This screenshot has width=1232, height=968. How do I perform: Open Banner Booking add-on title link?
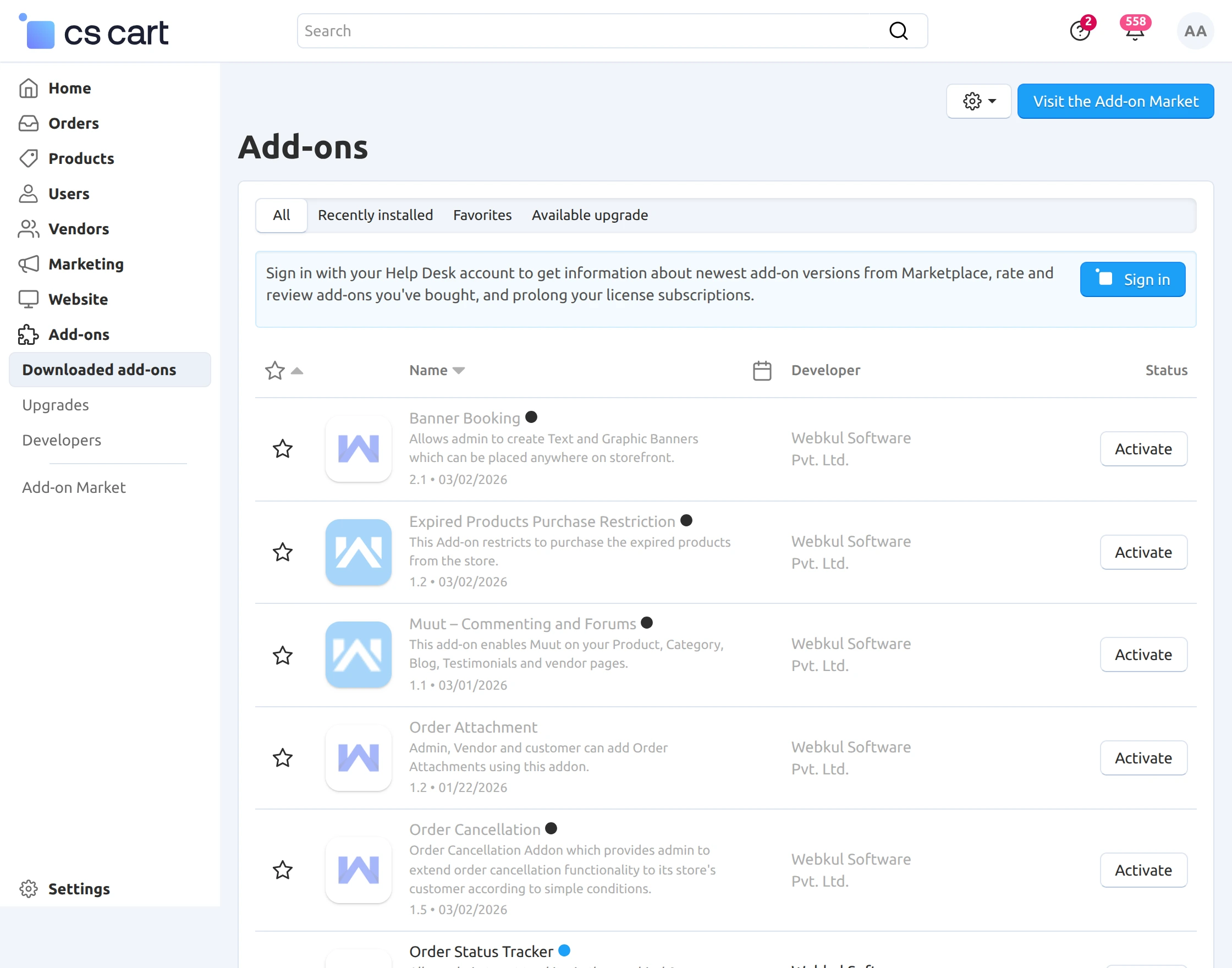[x=465, y=418]
